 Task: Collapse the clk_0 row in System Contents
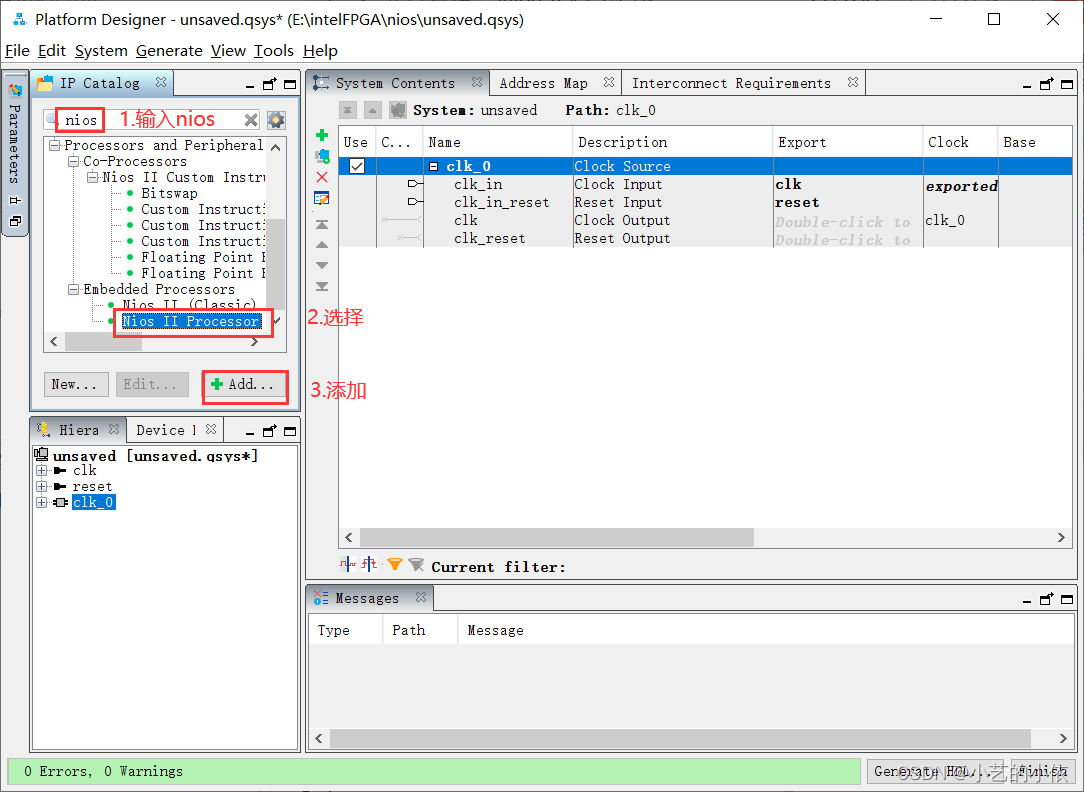433,167
